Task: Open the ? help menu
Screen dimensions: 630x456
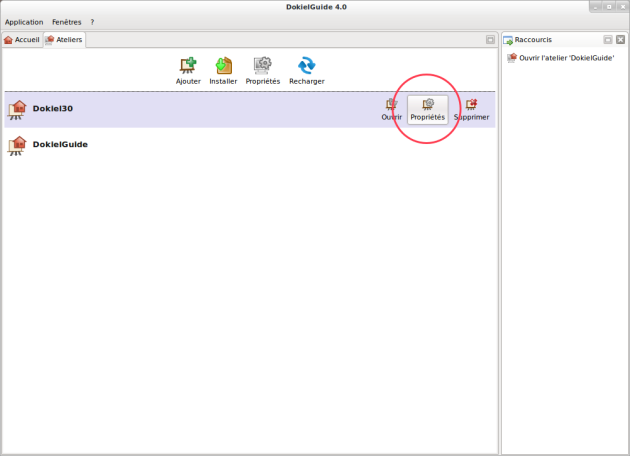Action: tap(92, 21)
